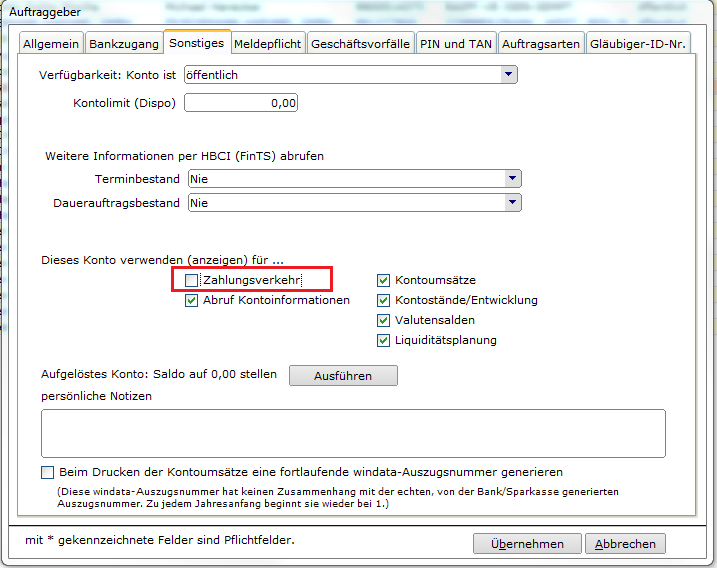717x568 pixels.
Task: Open the Geschäftsvorfälle tab
Action: coord(361,44)
